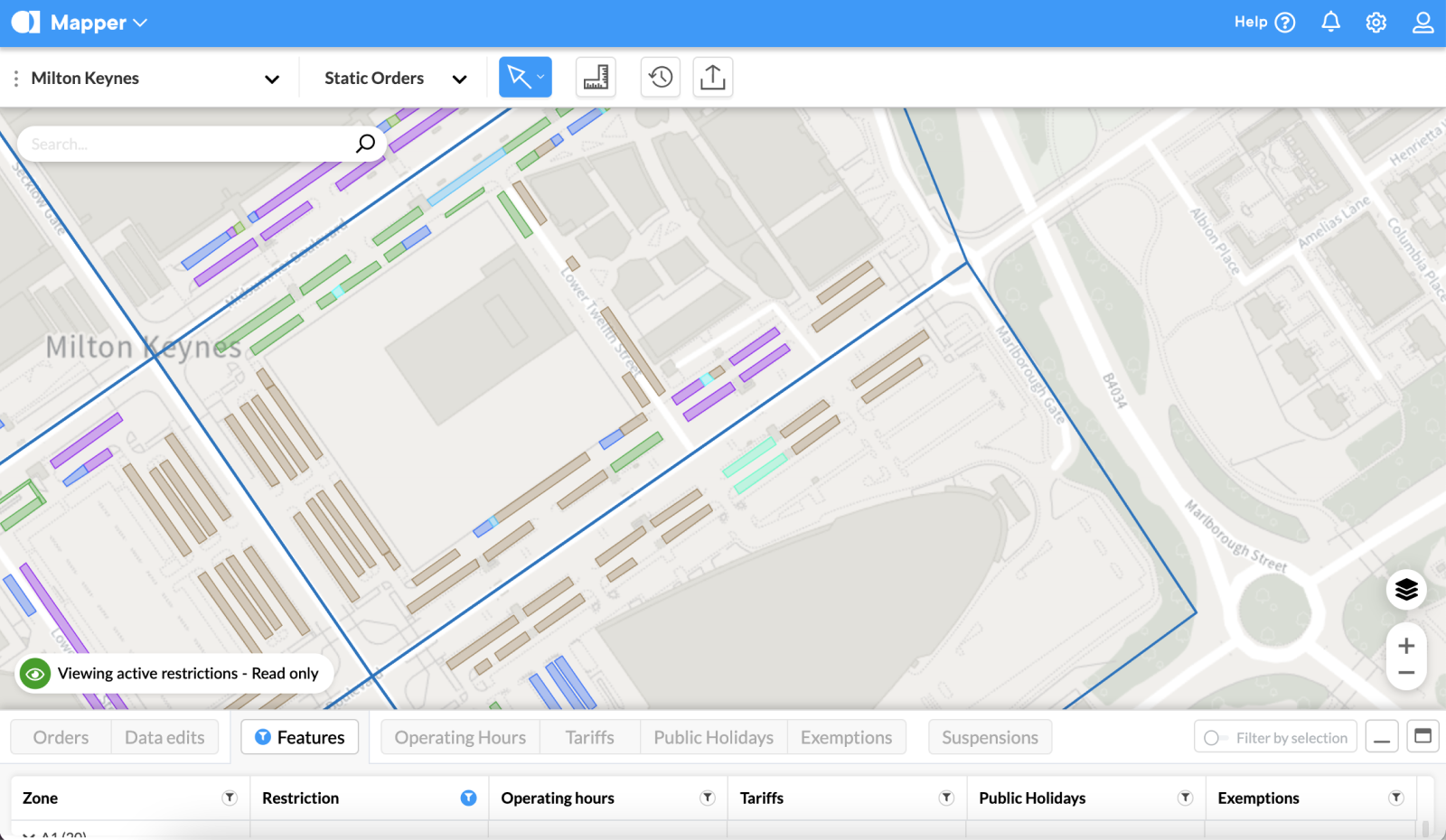The width and height of the screenshot is (1446, 840).
Task: Open the measure ruler tool
Action: pos(596,78)
